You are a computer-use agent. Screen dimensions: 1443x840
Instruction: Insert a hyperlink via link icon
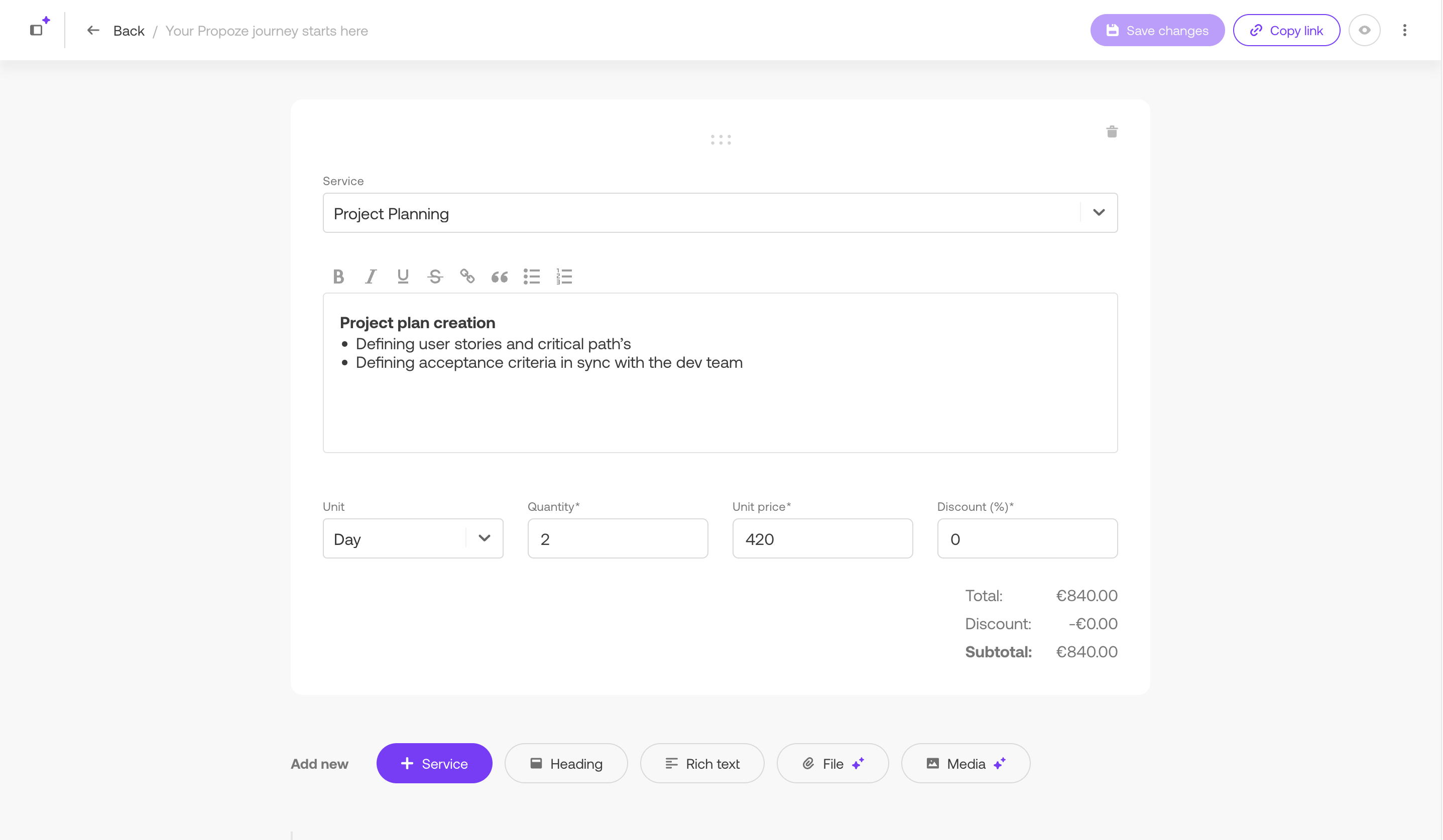467,277
